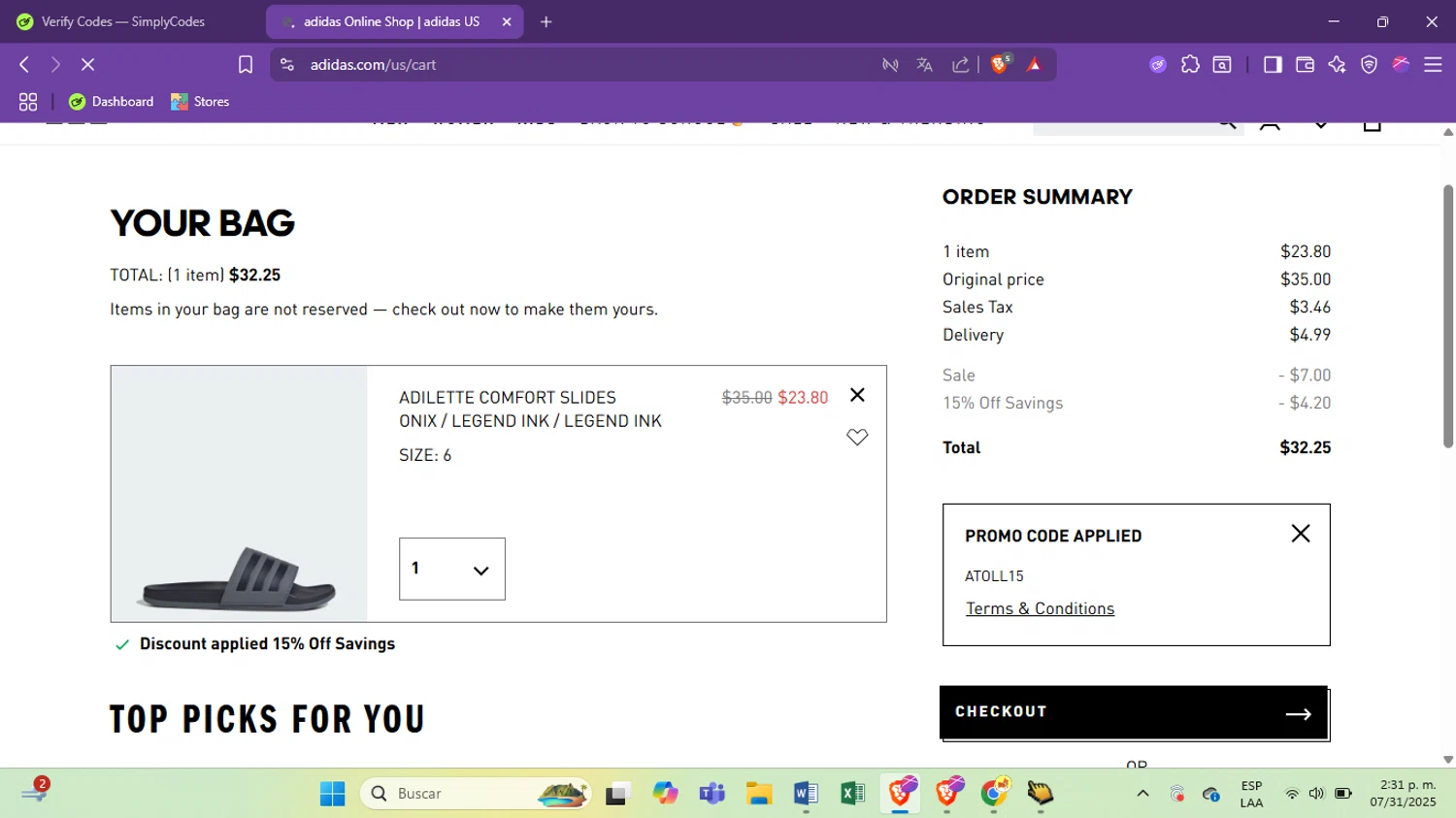Click the Sales Tax $3.46 row
The image size is (1456, 818).
(x=1137, y=307)
